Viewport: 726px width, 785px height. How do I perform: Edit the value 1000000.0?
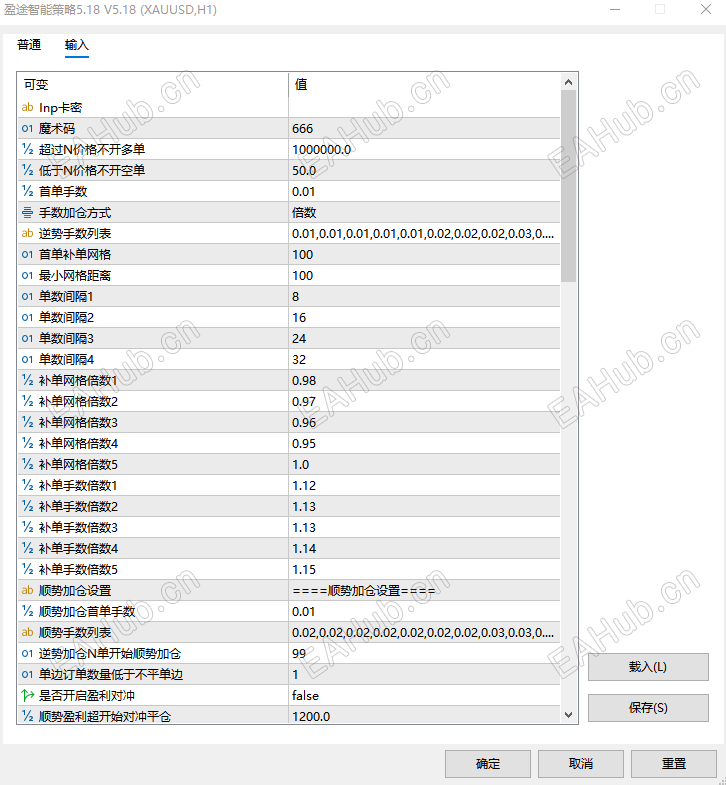(425, 150)
